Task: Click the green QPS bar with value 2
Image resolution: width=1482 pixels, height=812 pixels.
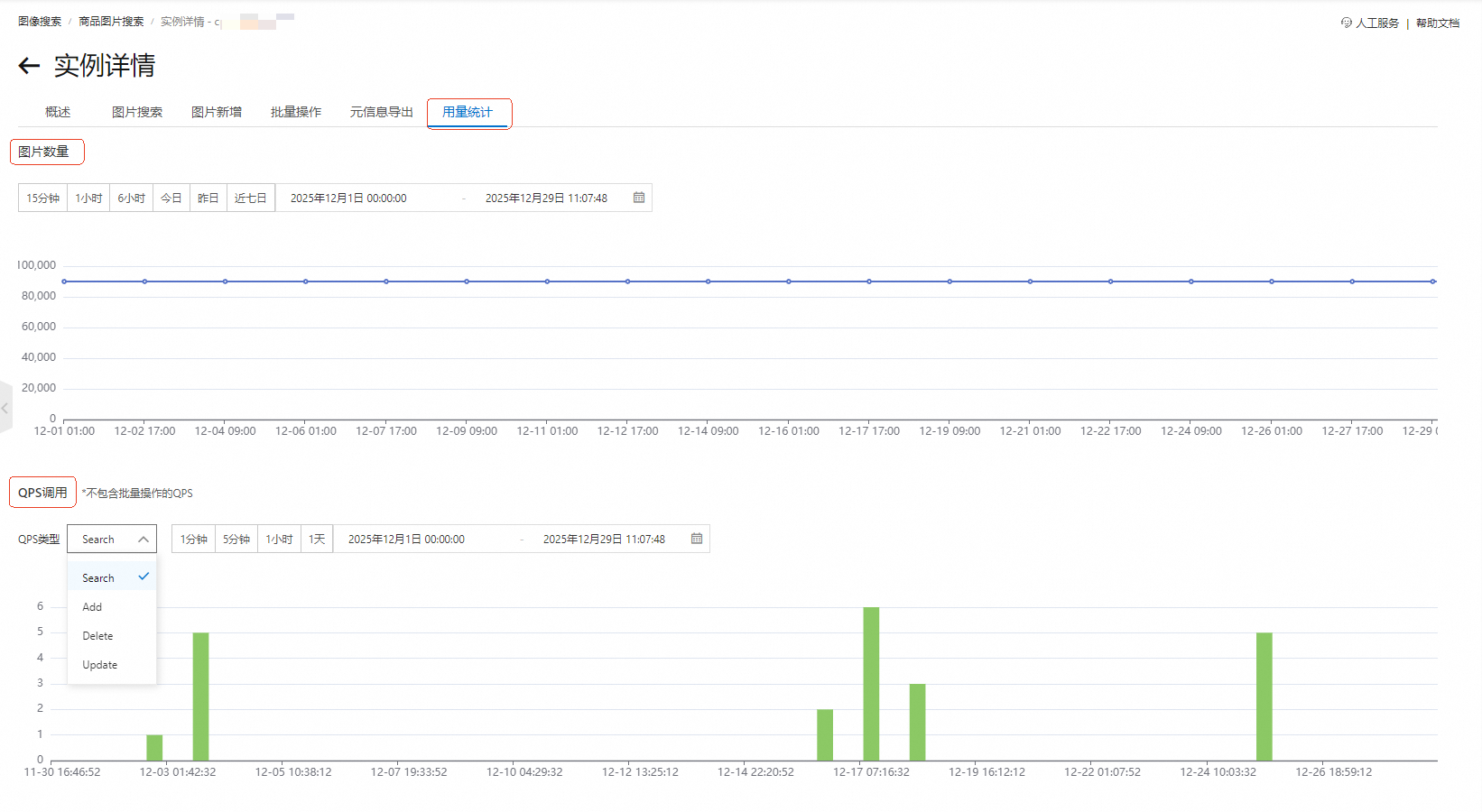Action: (x=825, y=735)
